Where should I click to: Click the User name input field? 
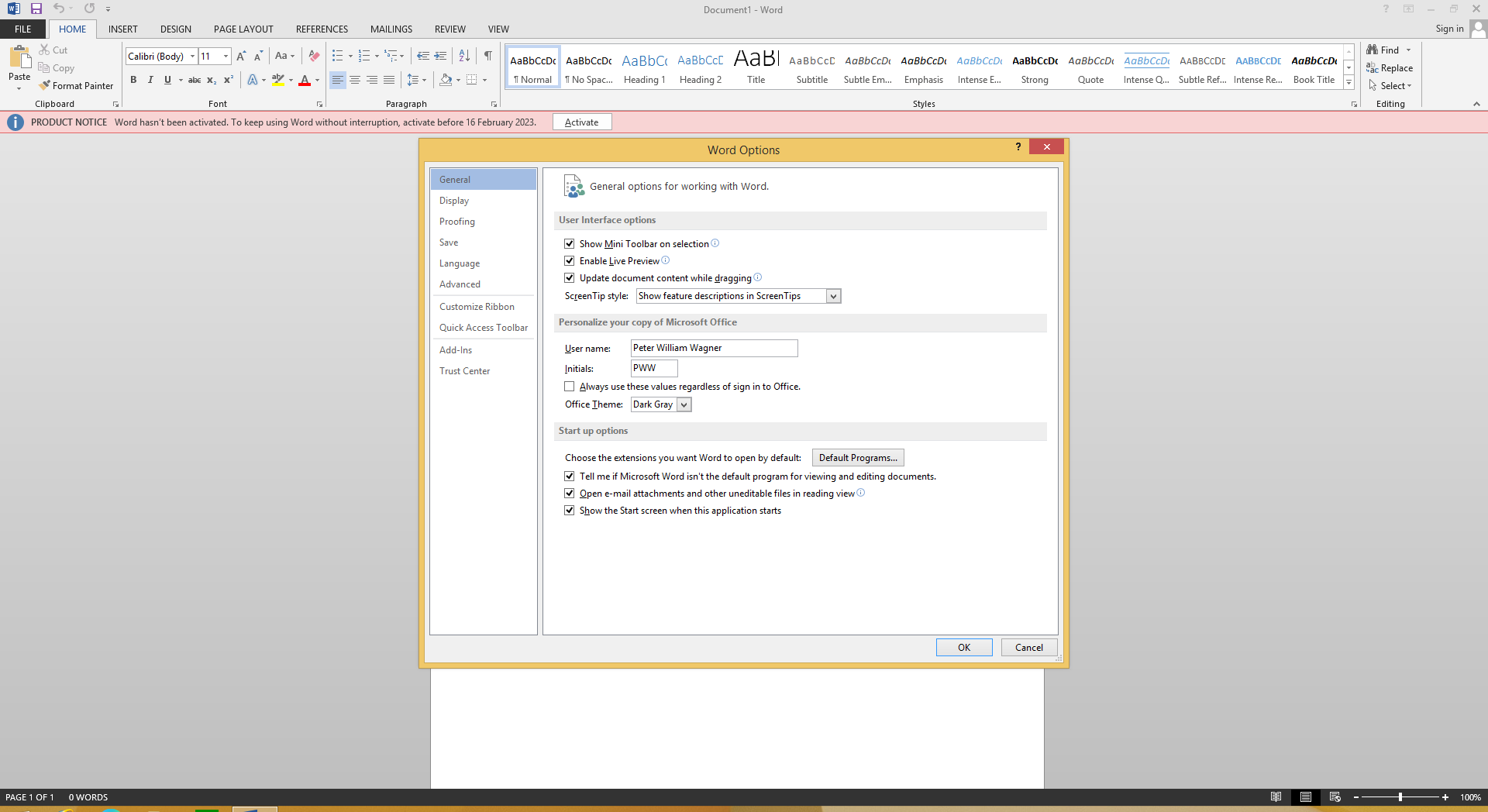pos(714,348)
